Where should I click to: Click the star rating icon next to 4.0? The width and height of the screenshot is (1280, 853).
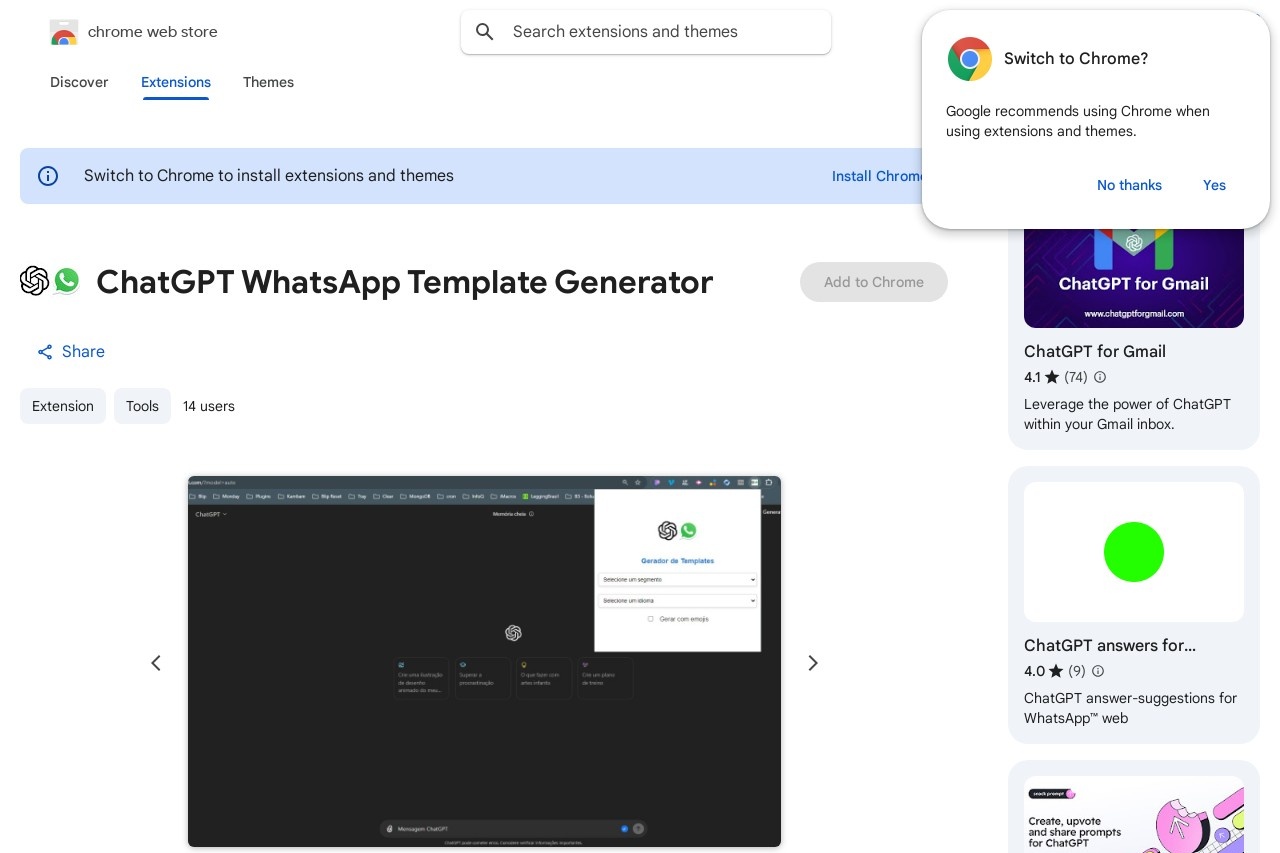(1057, 671)
